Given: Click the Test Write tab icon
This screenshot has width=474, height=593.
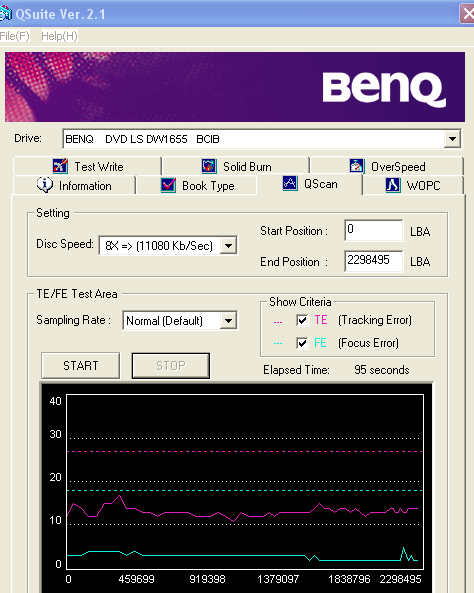Looking at the screenshot, I should 60,166.
